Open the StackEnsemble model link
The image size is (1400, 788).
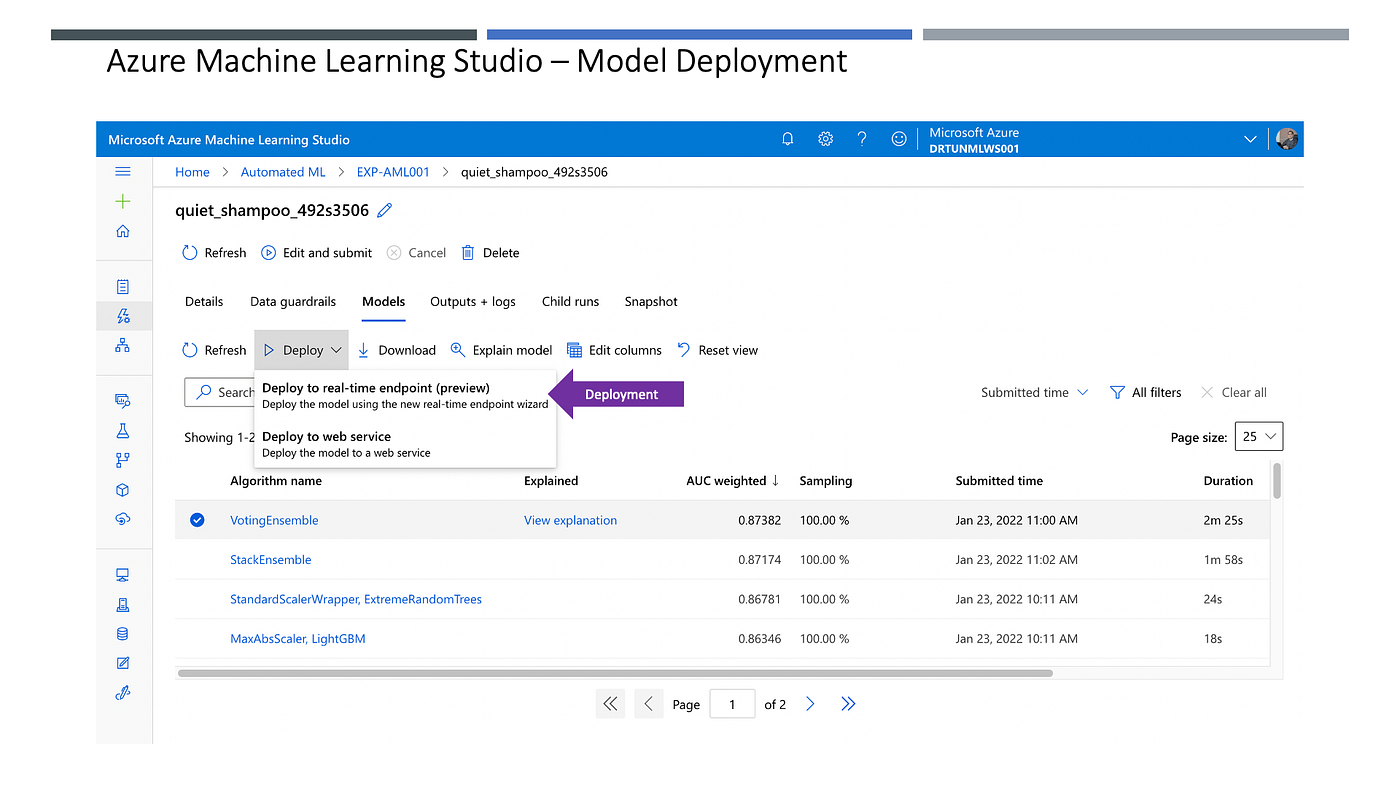point(271,560)
